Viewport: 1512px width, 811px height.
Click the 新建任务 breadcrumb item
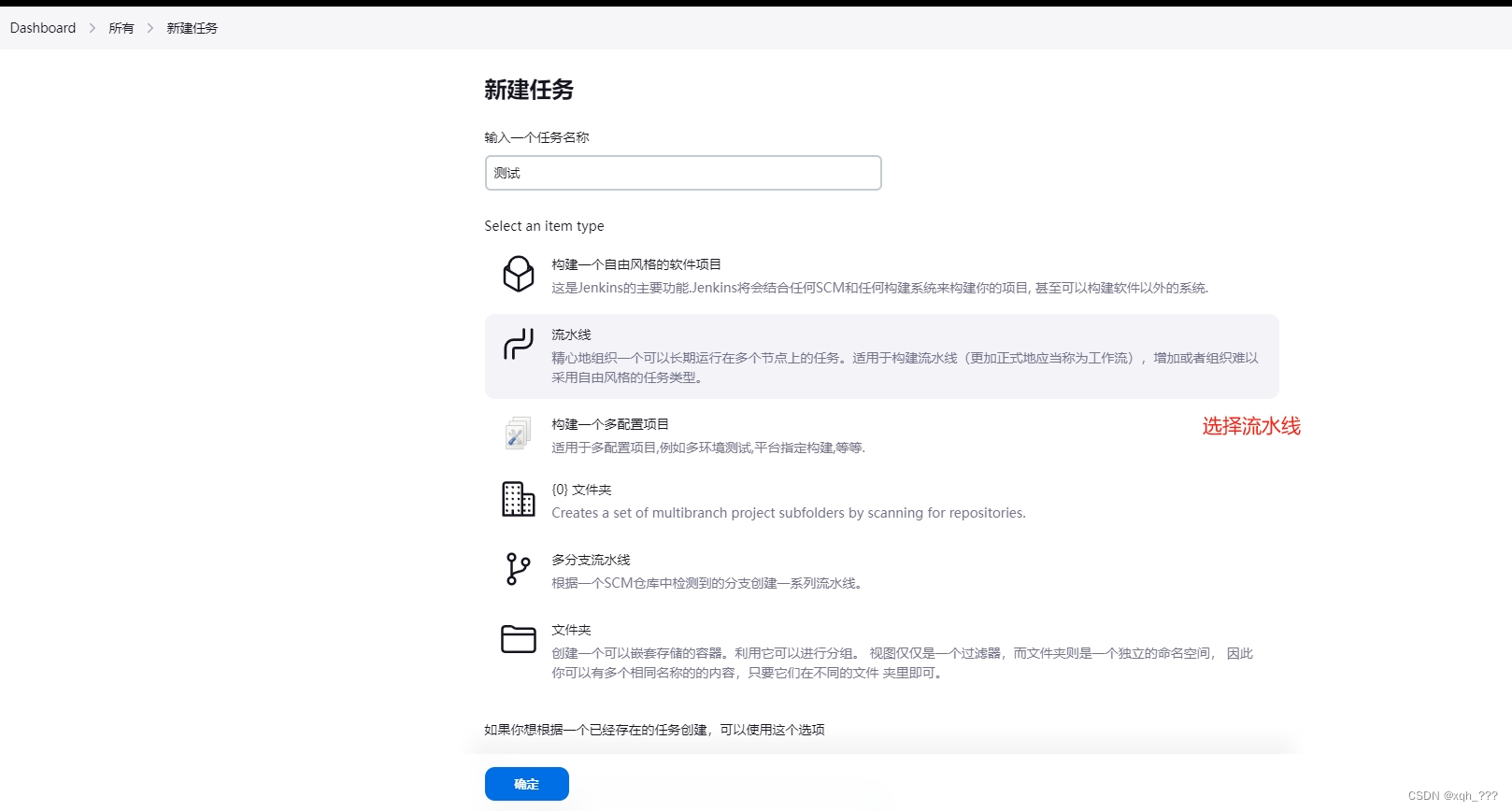[x=193, y=28]
